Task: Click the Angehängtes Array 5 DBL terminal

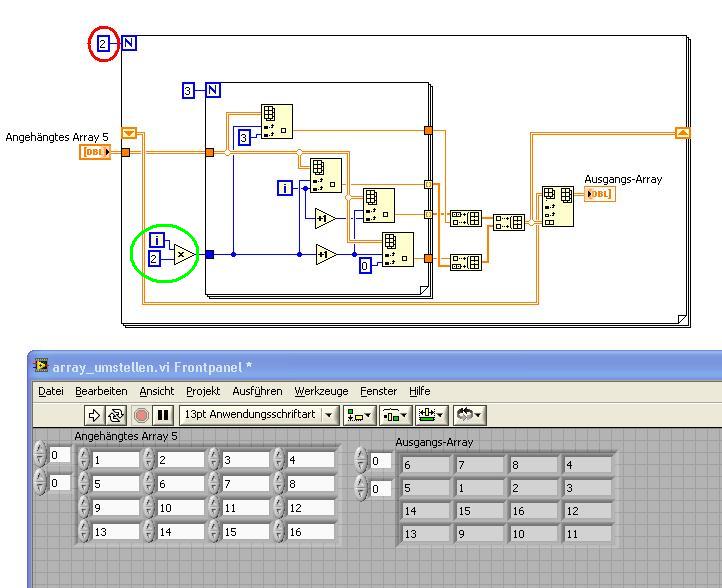Action: [97, 152]
